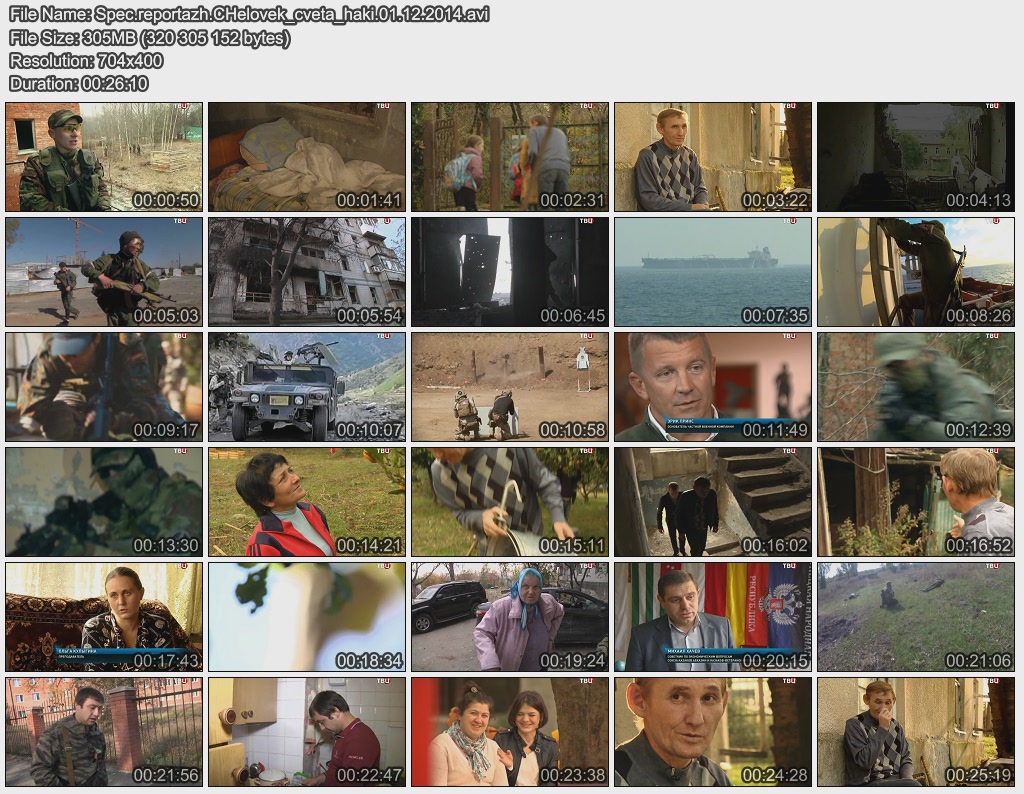Click the kitchen scene thumbnail at 00:22:47
Viewport: 1024px width, 794px height.
(306, 732)
